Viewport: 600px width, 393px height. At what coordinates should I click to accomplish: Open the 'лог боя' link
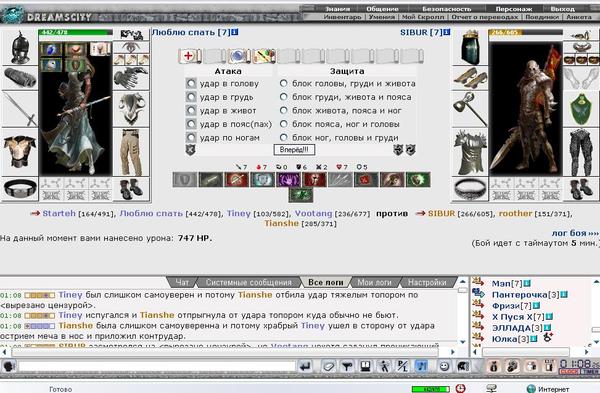tap(575, 233)
